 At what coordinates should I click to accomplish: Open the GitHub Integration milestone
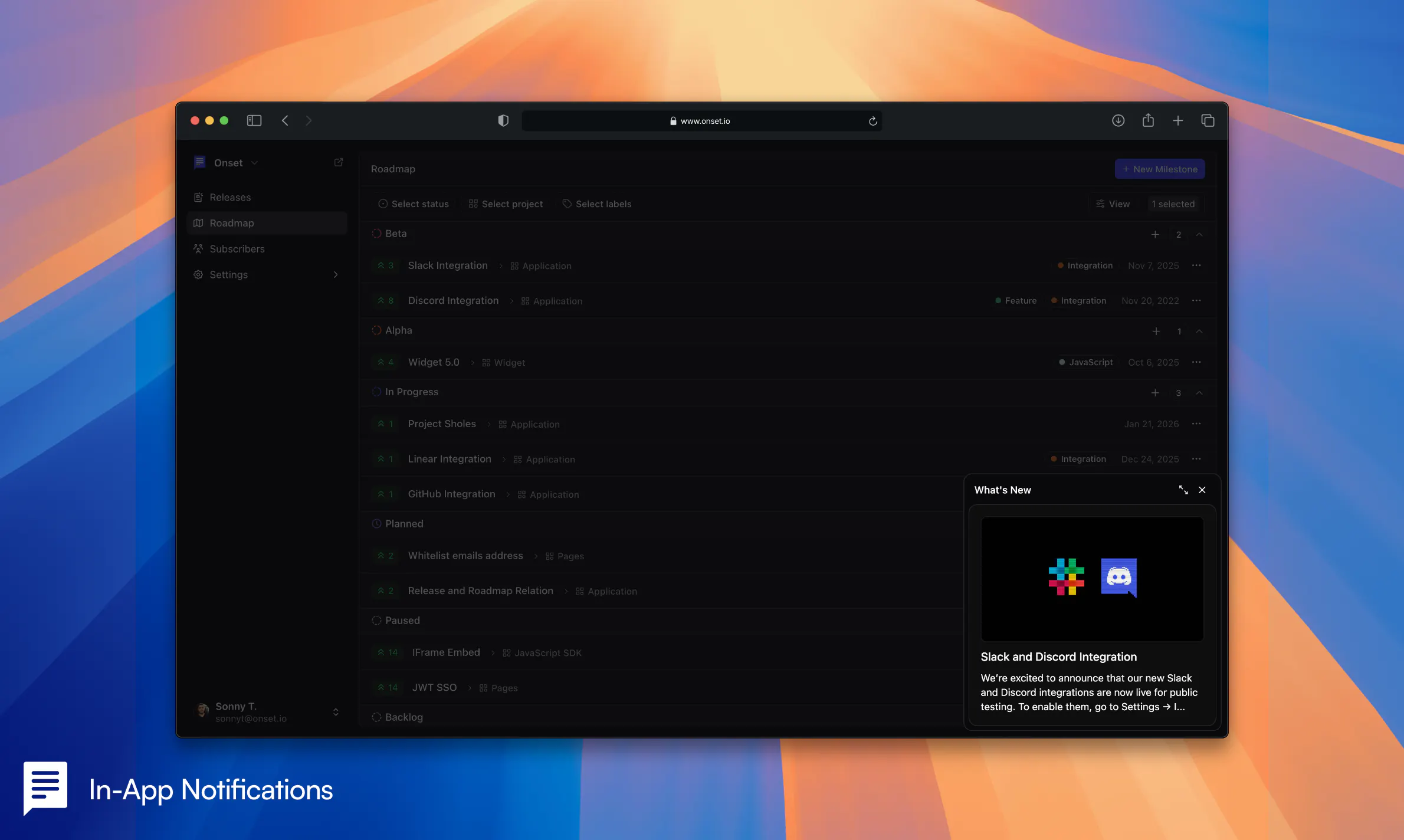pyautogui.click(x=451, y=494)
